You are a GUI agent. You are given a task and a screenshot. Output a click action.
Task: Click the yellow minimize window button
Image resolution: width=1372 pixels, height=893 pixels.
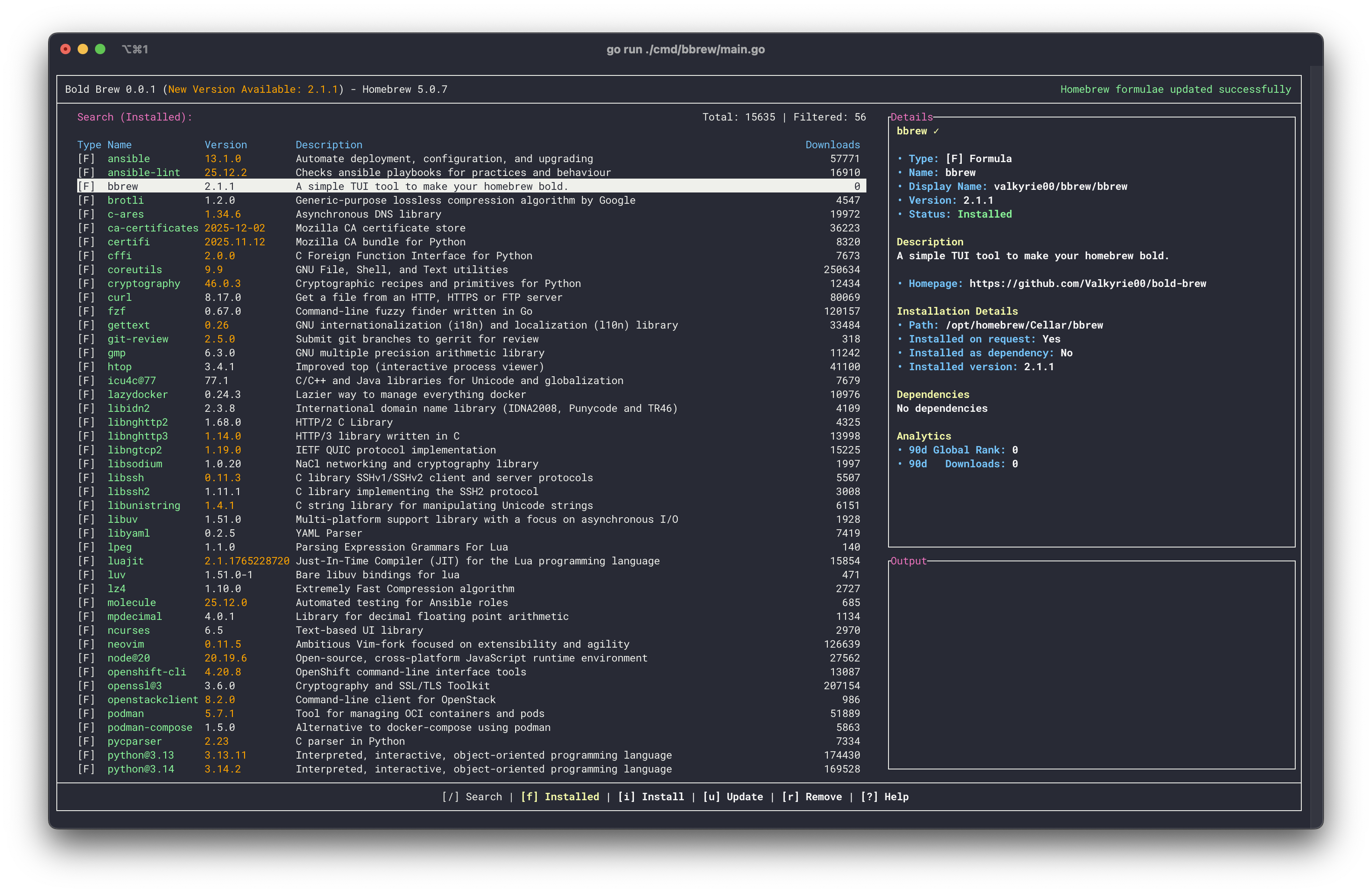coord(83,49)
